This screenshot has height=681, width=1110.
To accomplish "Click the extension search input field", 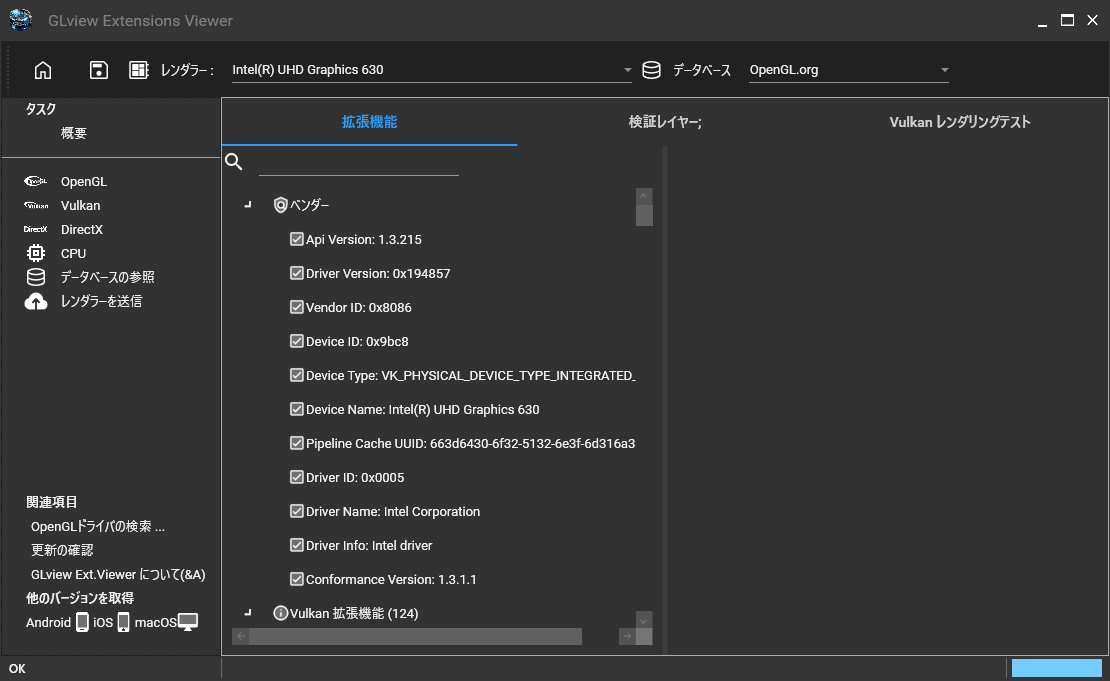I will coord(359,163).
